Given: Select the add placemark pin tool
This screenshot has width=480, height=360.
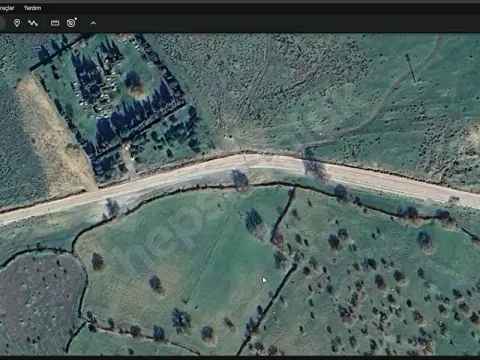Looking at the screenshot, I should coord(17,23).
